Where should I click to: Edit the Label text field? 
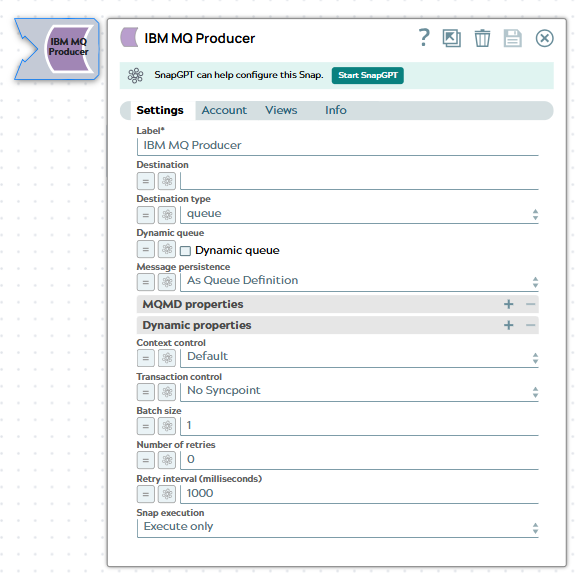[x=338, y=146]
